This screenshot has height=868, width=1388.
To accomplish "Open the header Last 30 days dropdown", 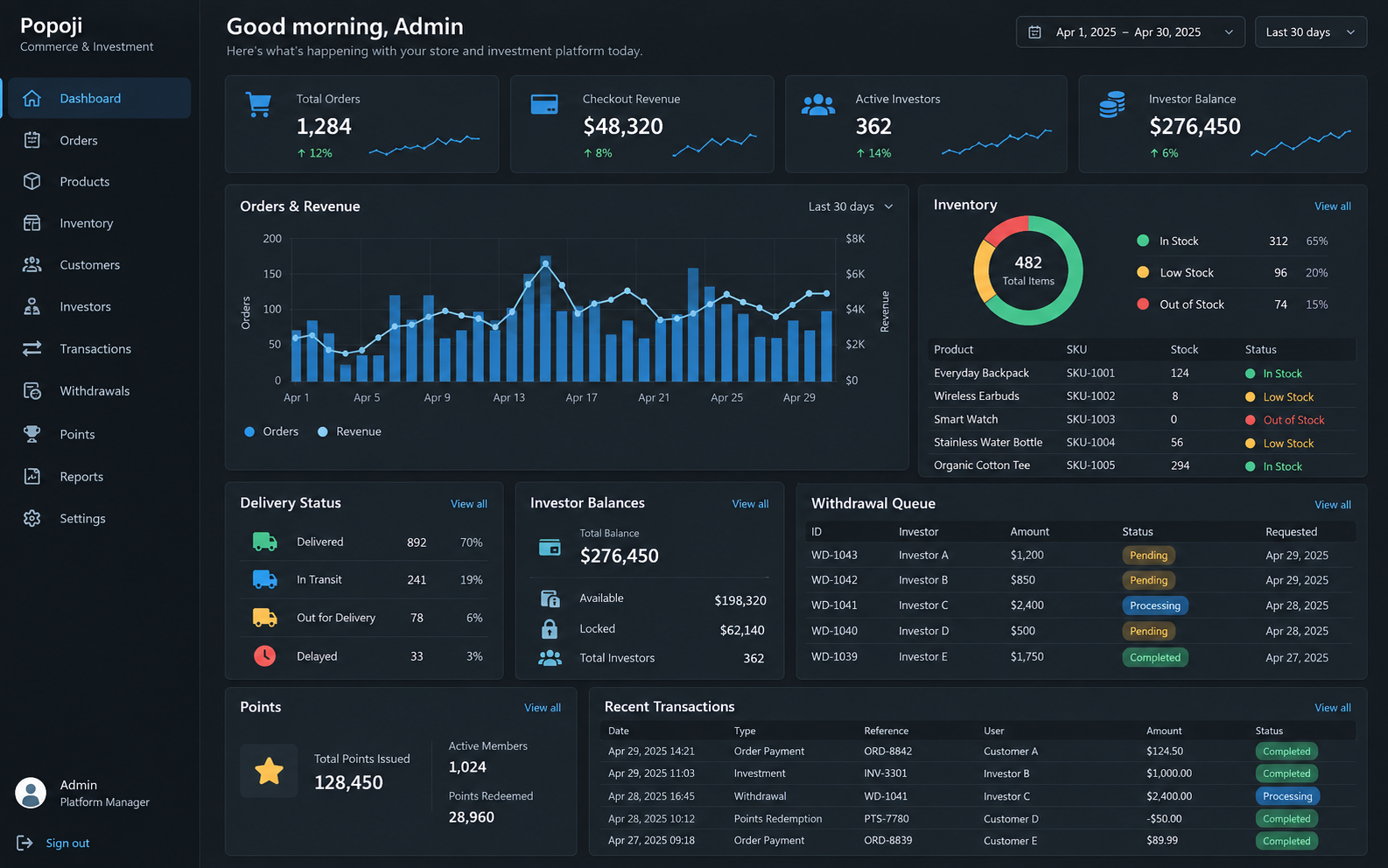I will 1310,32.
